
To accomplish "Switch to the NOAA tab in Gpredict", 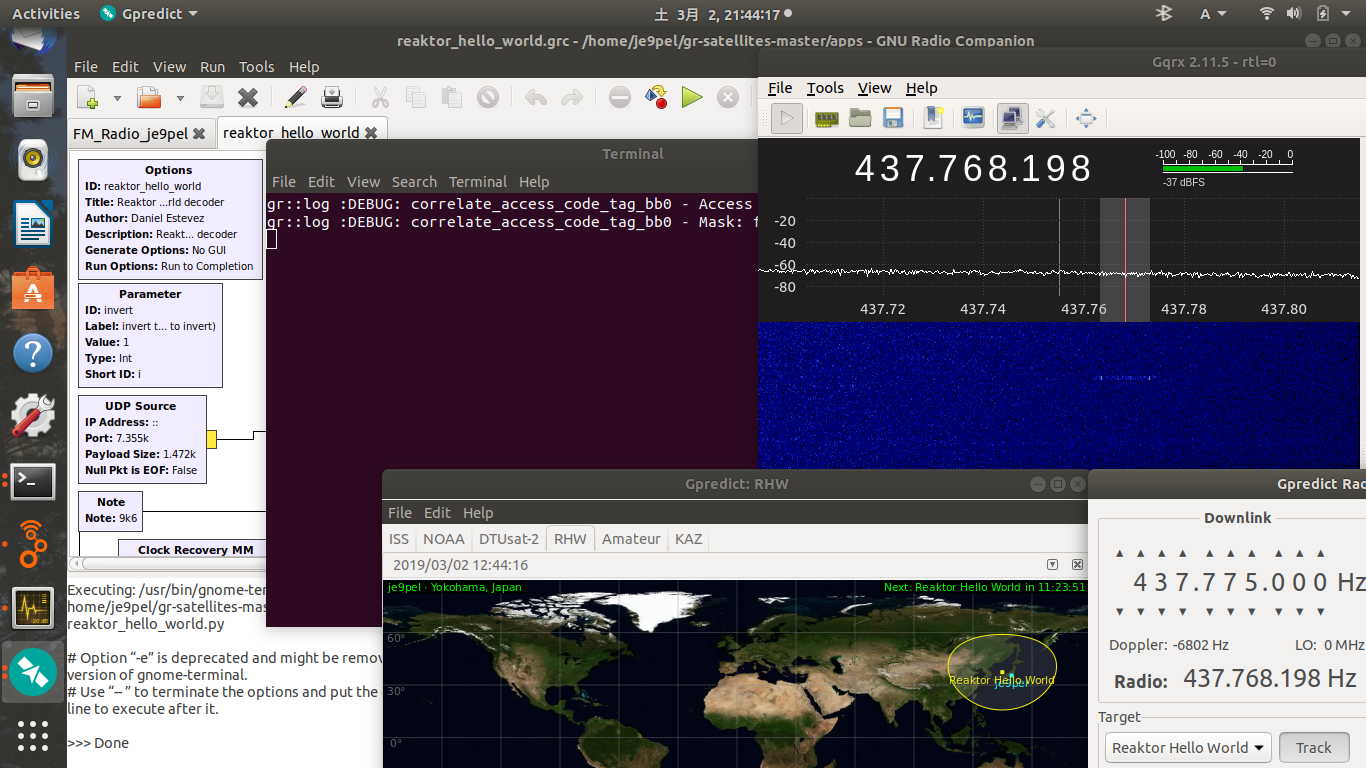I will (x=443, y=539).
